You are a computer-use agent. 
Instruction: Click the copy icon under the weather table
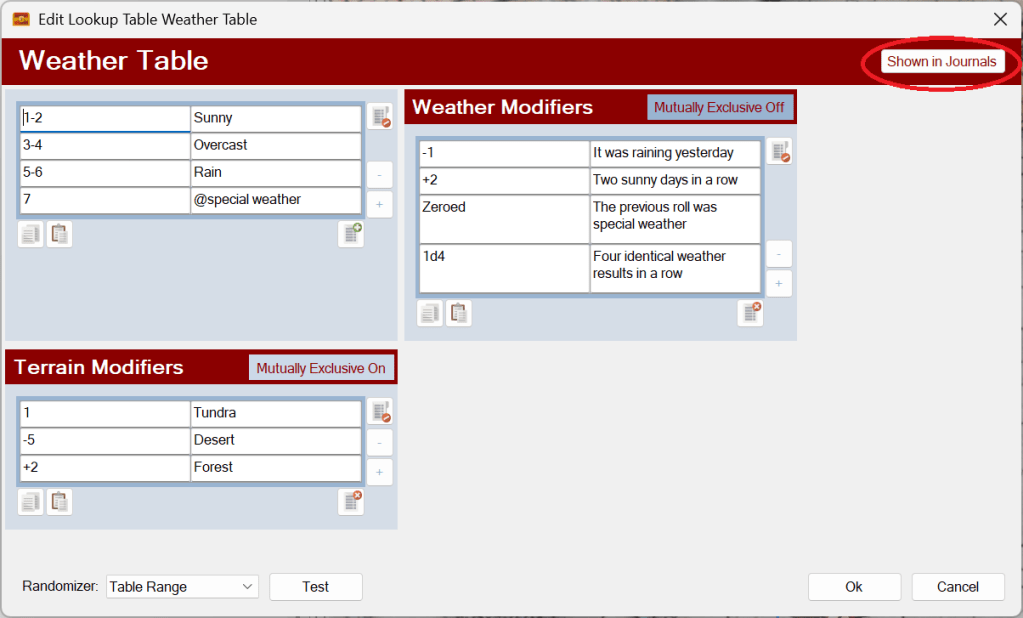click(x=30, y=234)
